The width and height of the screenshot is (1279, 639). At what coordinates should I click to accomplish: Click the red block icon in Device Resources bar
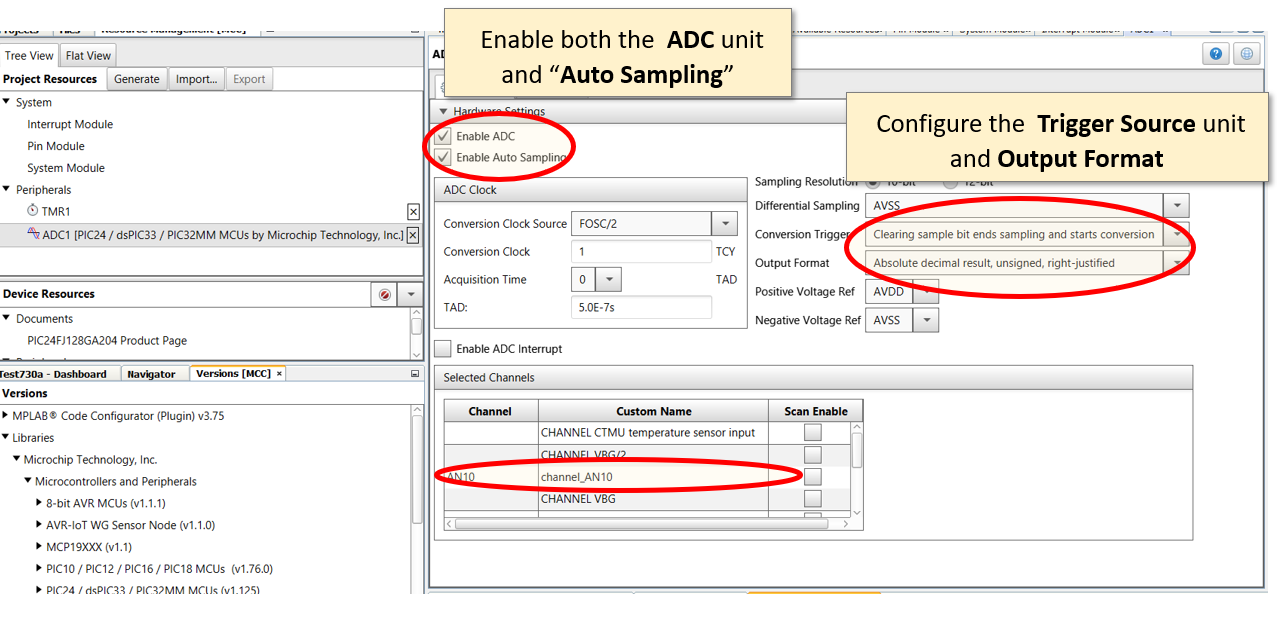(x=385, y=294)
